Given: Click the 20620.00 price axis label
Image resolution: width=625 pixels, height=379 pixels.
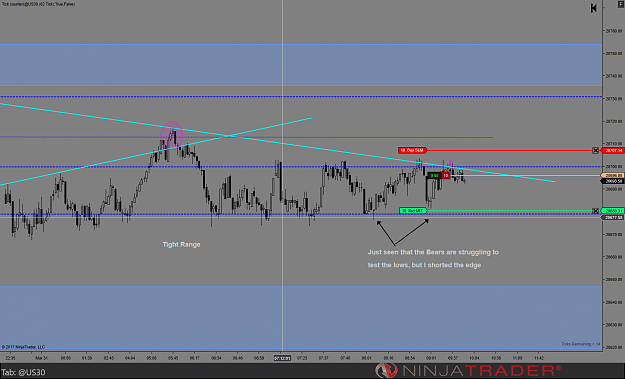Looking at the screenshot, I should [x=614, y=348].
